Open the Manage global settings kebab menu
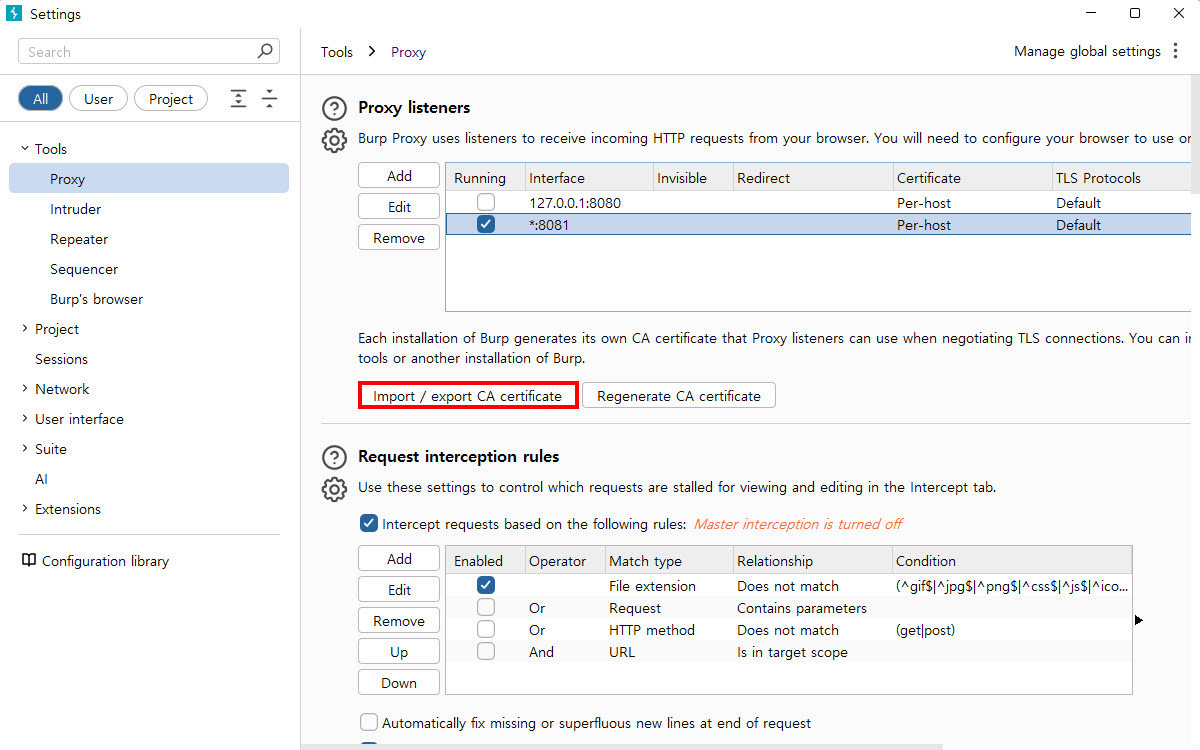This screenshot has width=1200, height=750. (x=1176, y=52)
